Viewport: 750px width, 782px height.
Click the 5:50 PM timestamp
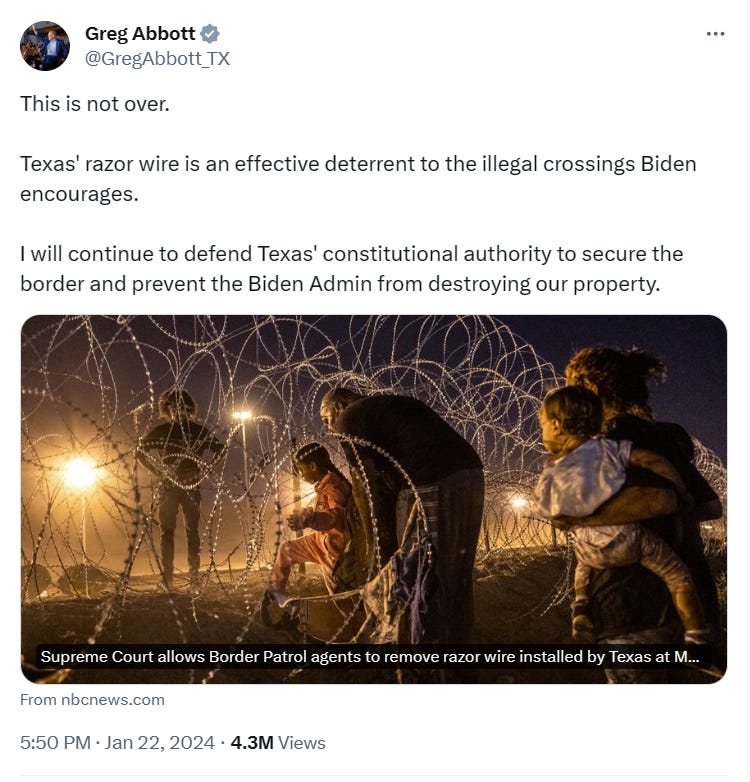click(x=55, y=743)
